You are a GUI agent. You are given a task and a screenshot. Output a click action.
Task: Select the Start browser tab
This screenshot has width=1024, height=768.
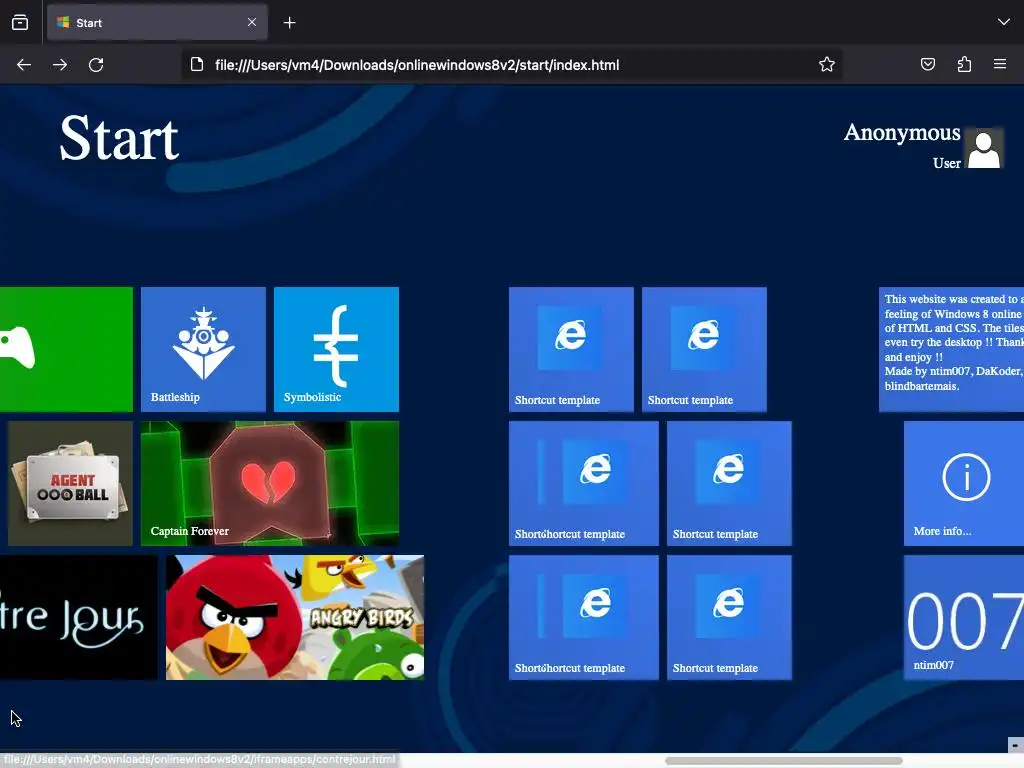157,23
